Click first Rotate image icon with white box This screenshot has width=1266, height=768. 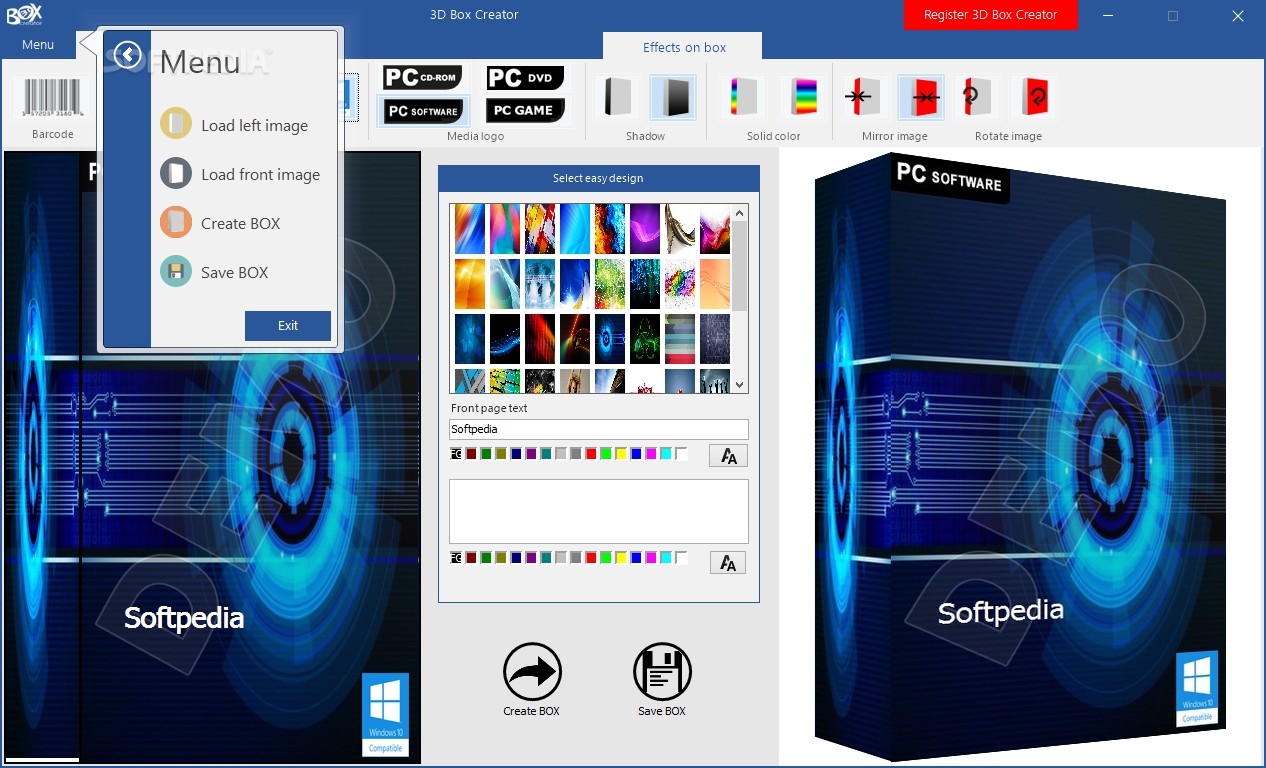(x=976, y=97)
